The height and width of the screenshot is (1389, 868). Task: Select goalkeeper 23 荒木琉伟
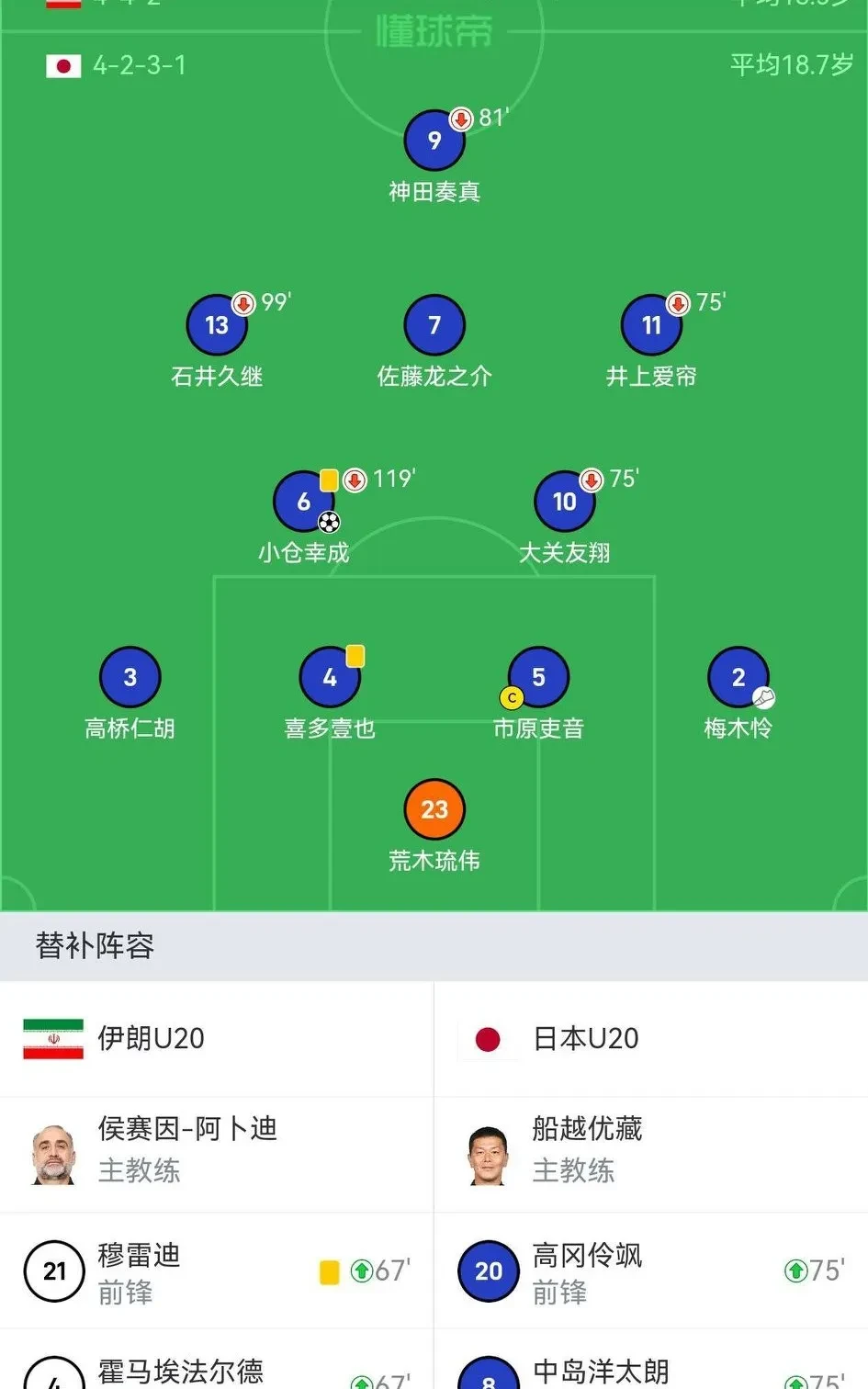(434, 809)
